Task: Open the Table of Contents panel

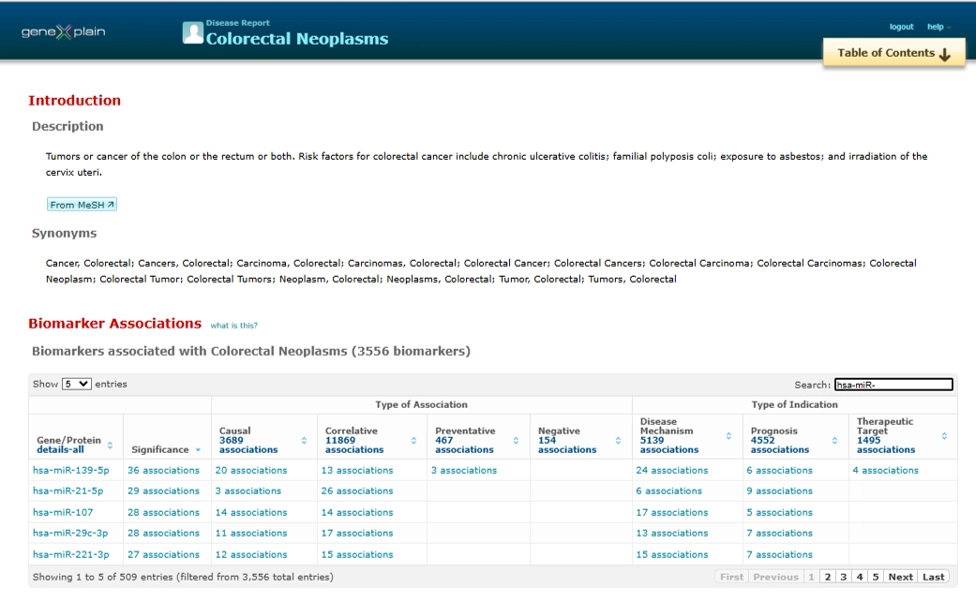Action: point(894,54)
